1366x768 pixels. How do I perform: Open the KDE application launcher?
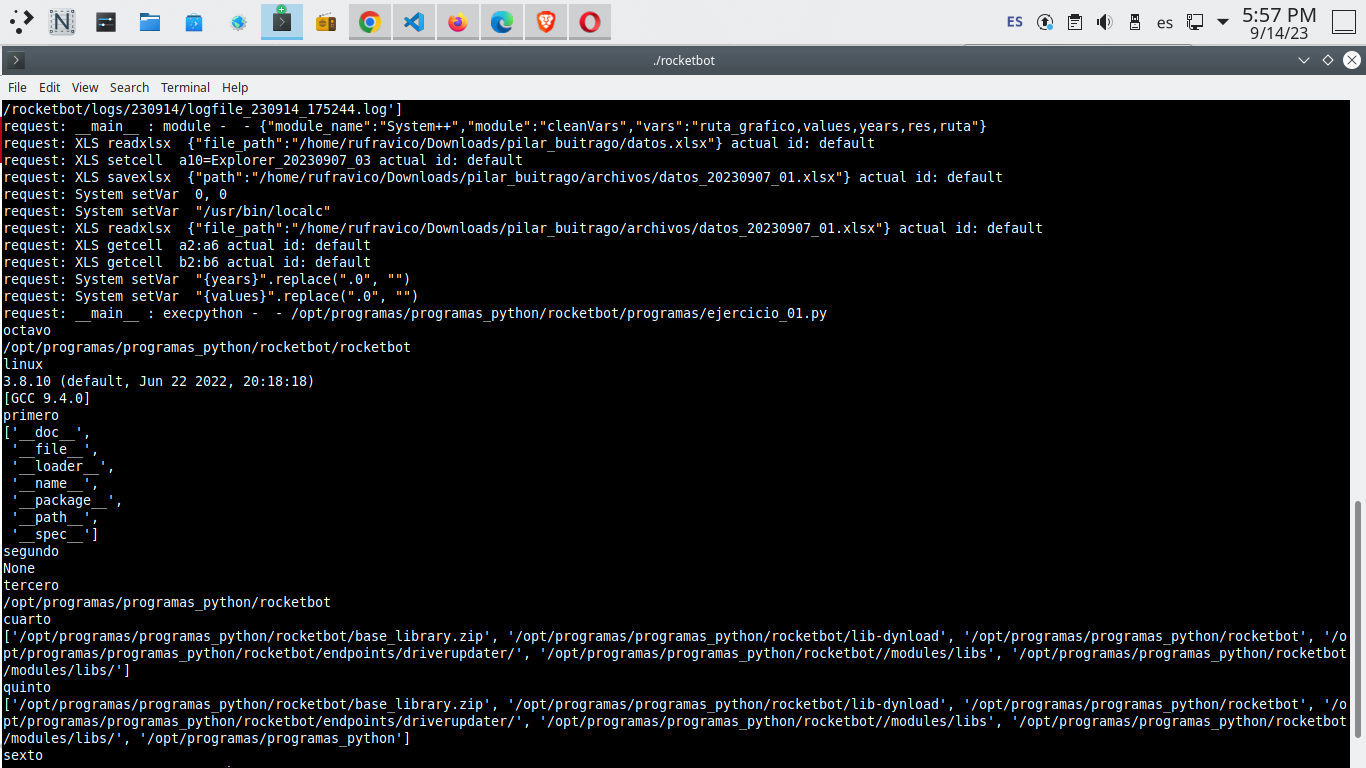click(19, 22)
